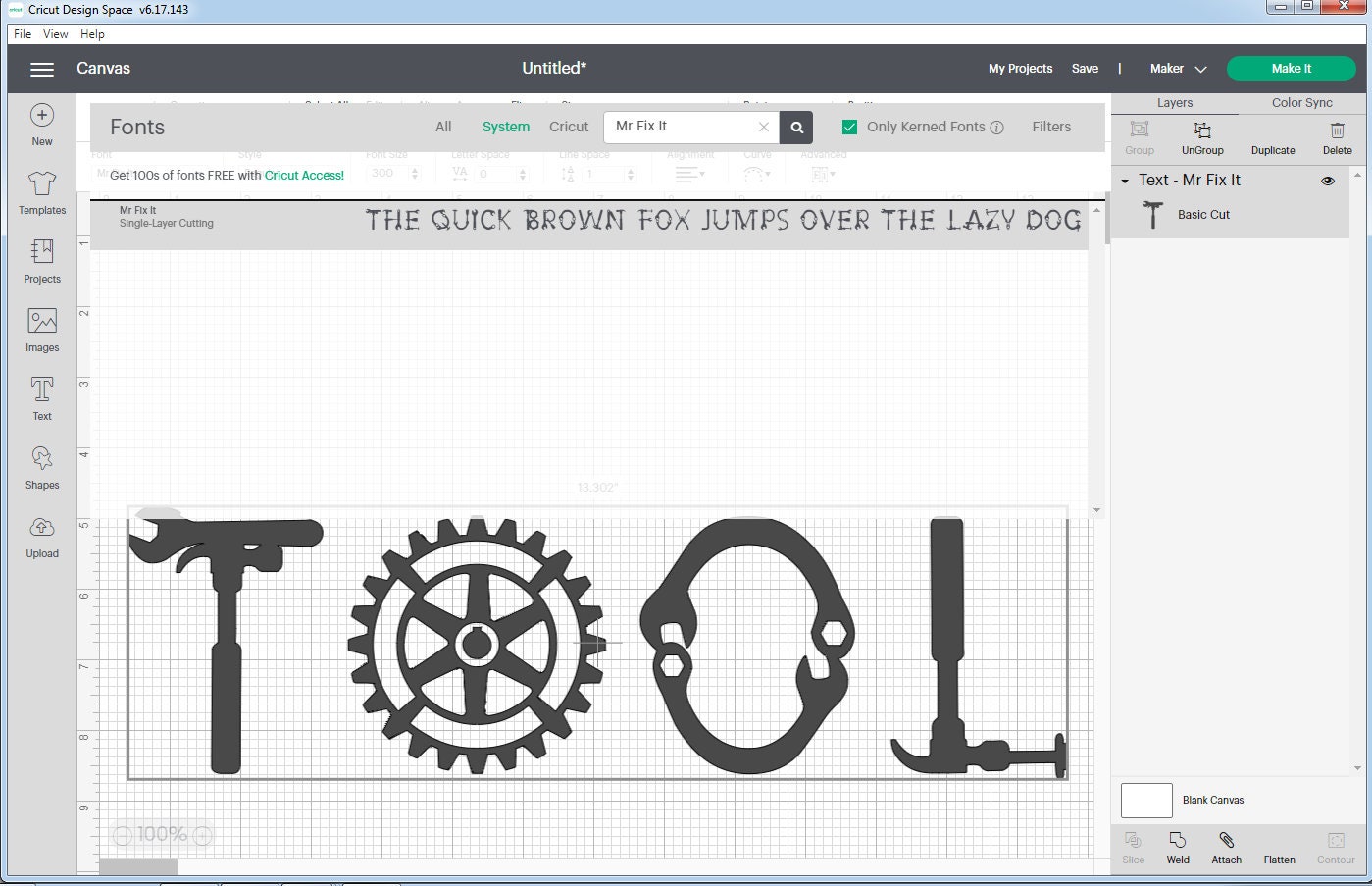
Task: Hide the Text - Mr Fix It layer
Action: [x=1328, y=181]
